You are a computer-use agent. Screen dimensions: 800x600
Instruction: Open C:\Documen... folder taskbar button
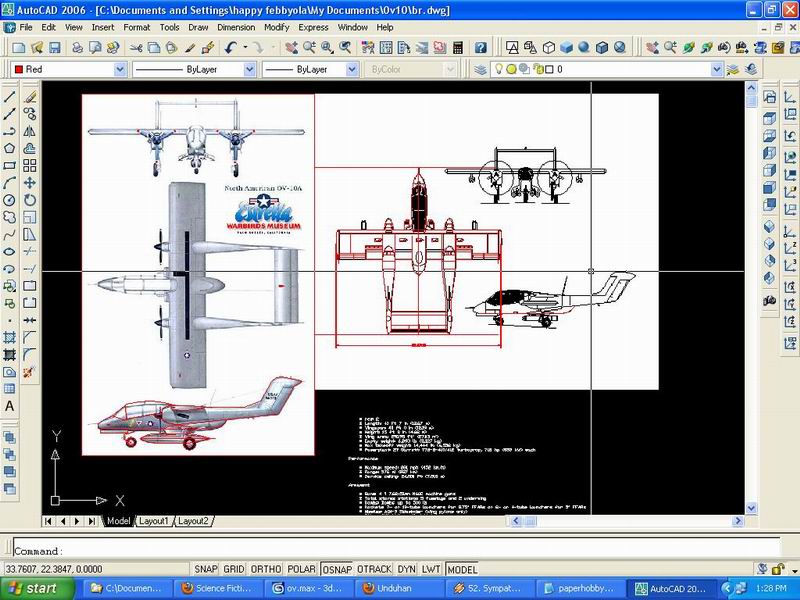[130, 588]
